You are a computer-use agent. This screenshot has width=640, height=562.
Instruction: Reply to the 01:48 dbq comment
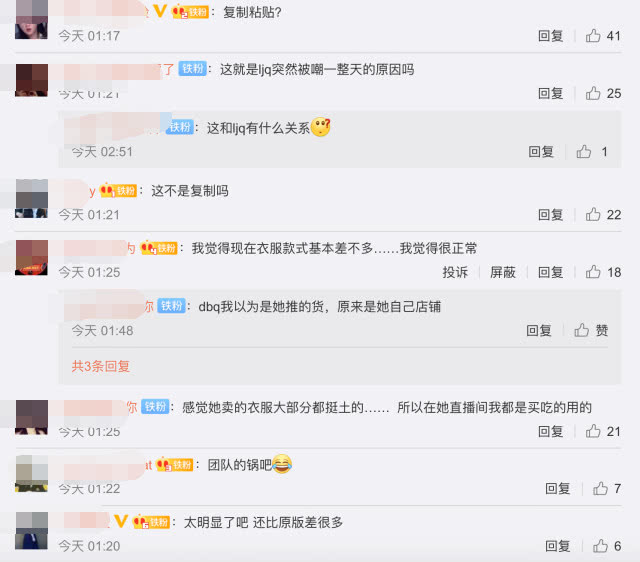[539, 330]
